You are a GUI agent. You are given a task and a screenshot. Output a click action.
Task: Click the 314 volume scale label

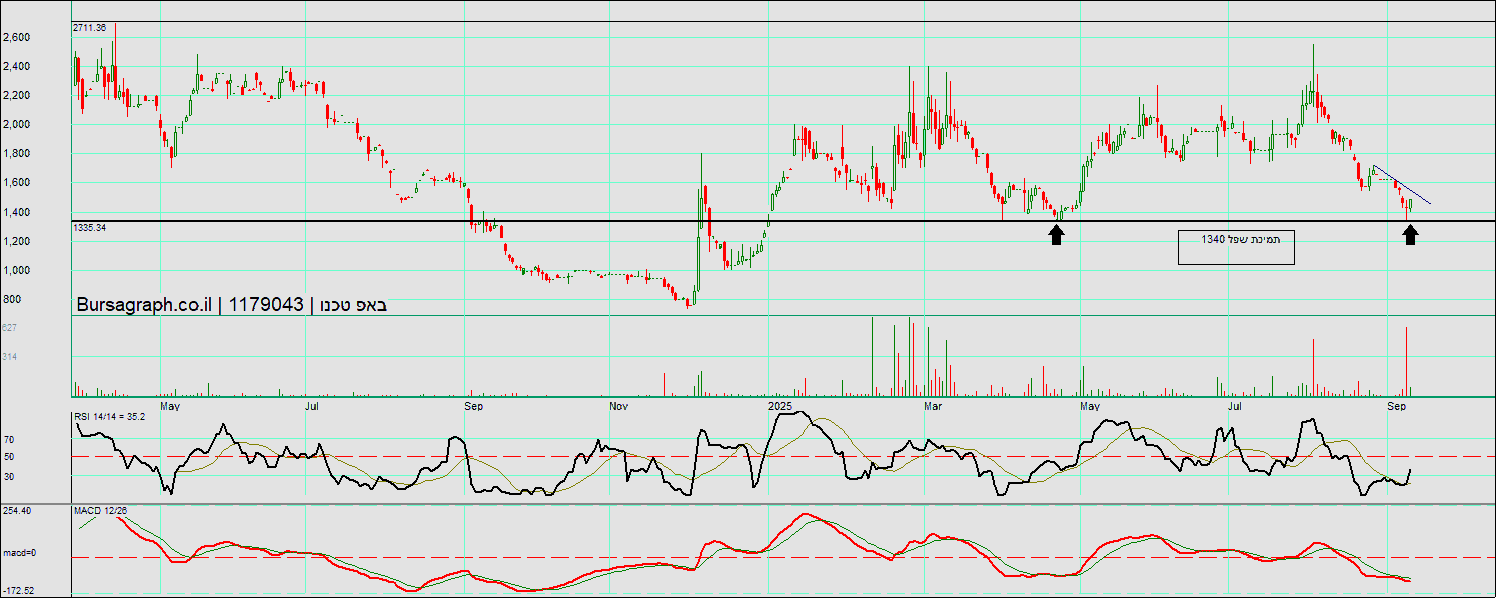click(10, 357)
